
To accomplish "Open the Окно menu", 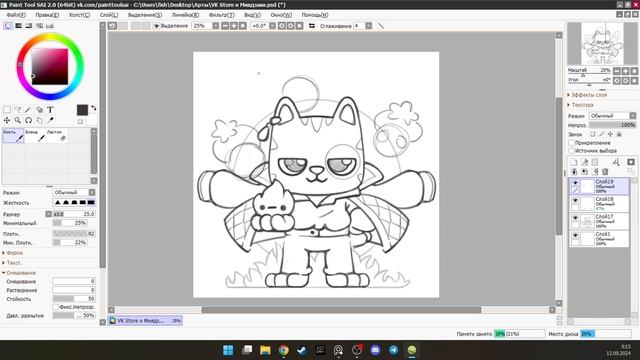I will pos(281,15).
